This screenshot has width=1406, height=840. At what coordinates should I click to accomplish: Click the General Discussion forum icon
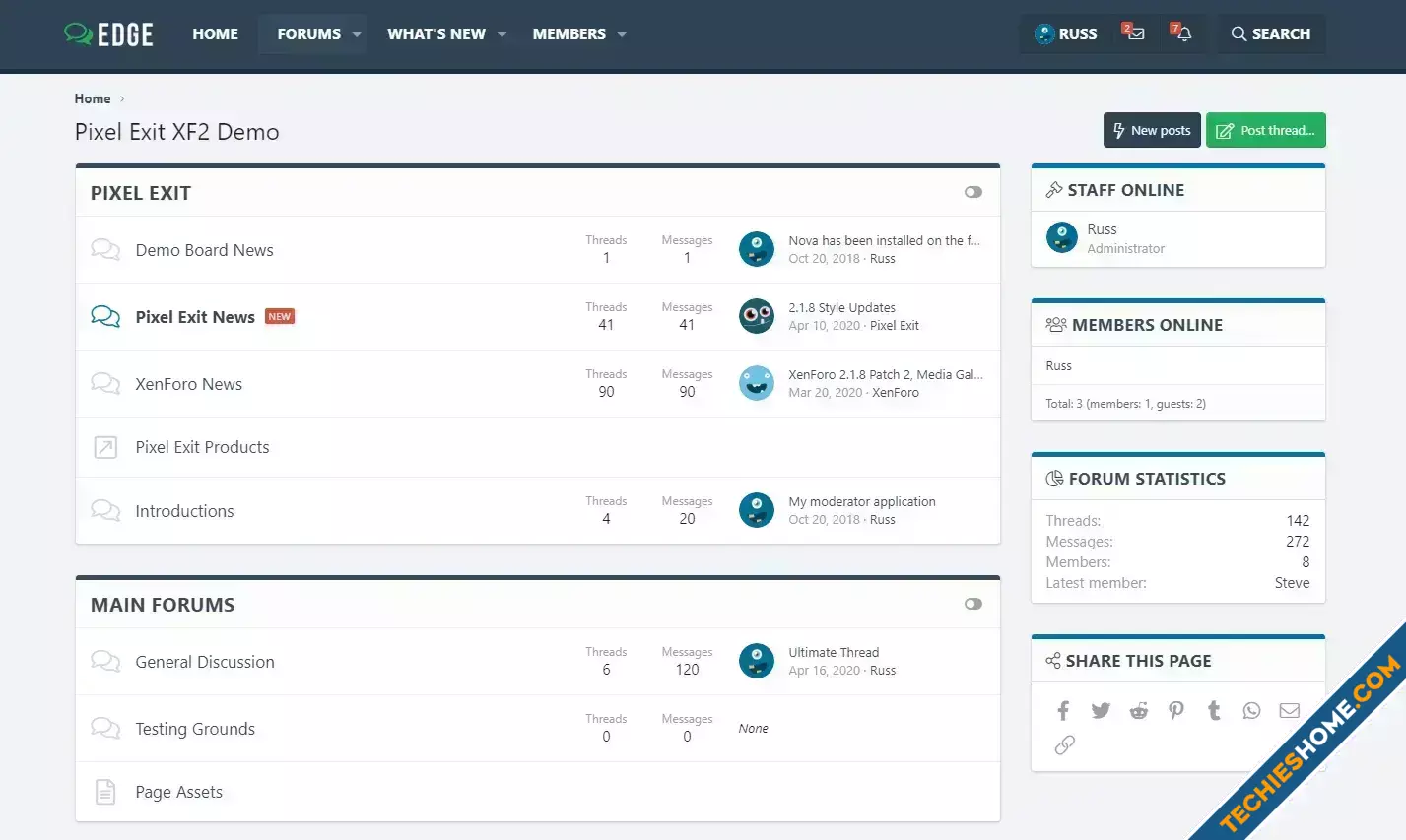tap(105, 661)
